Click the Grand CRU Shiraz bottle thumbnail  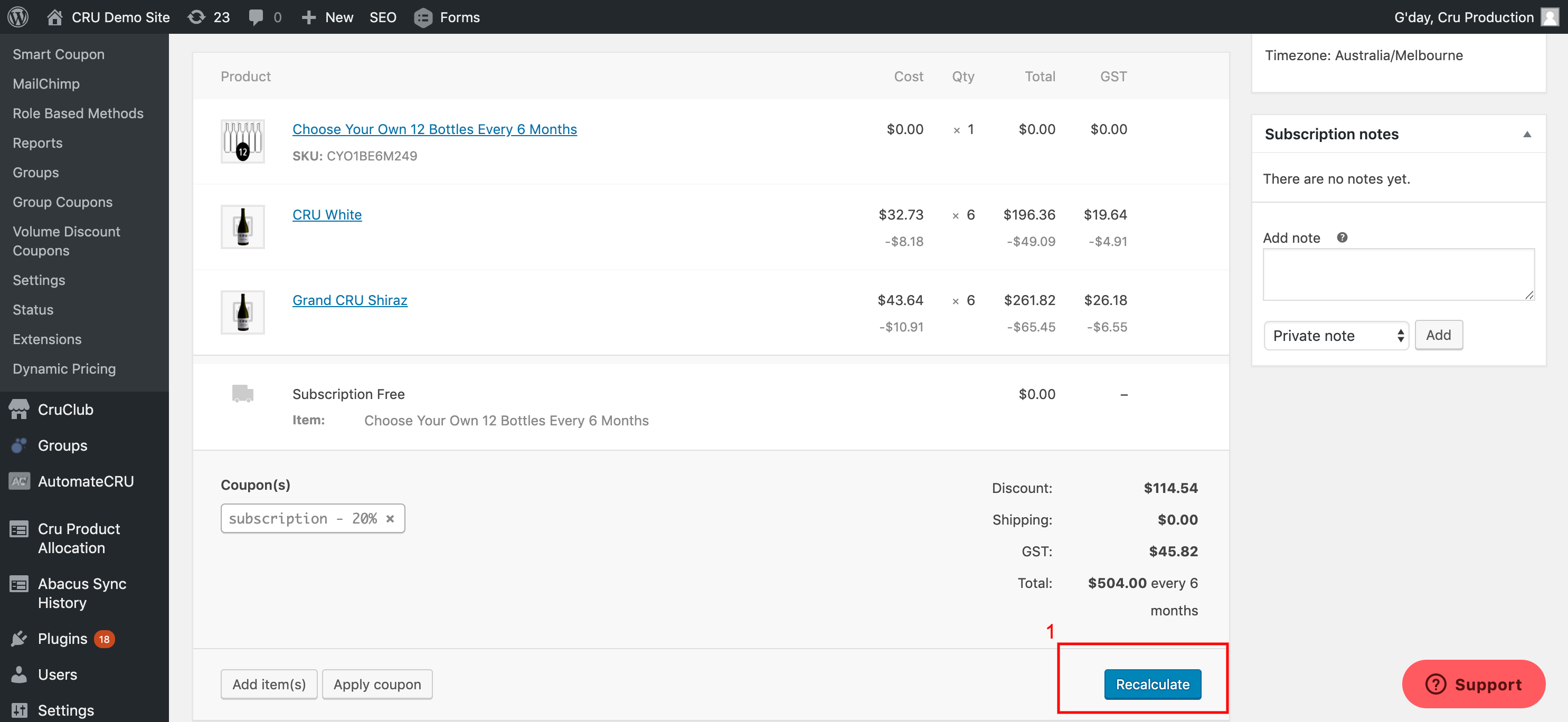pos(242,312)
